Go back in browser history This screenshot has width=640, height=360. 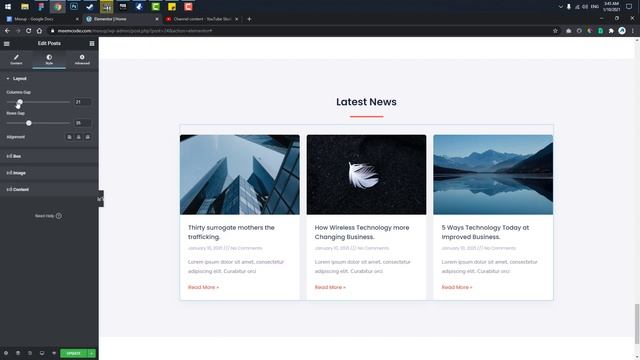coord(7,31)
